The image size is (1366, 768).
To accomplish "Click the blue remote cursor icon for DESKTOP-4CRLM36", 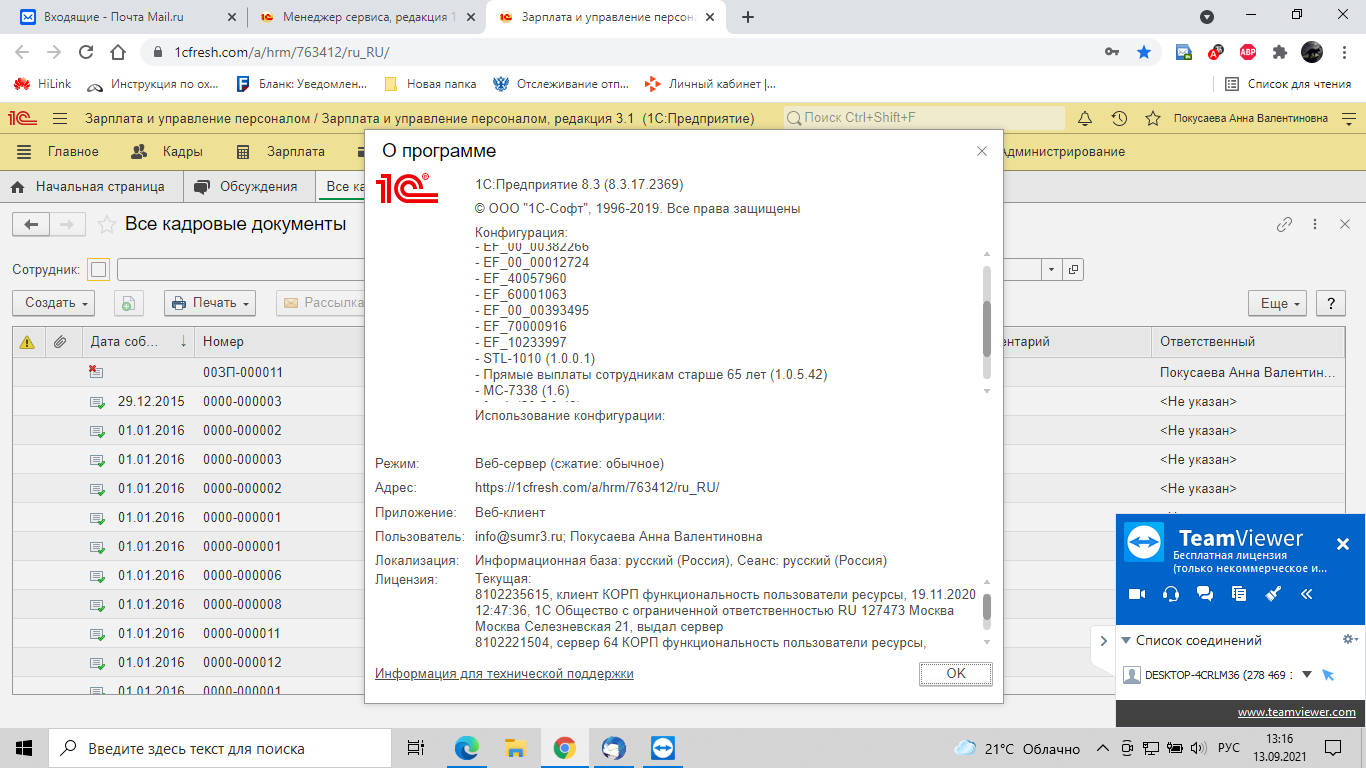I will pos(1328,675).
